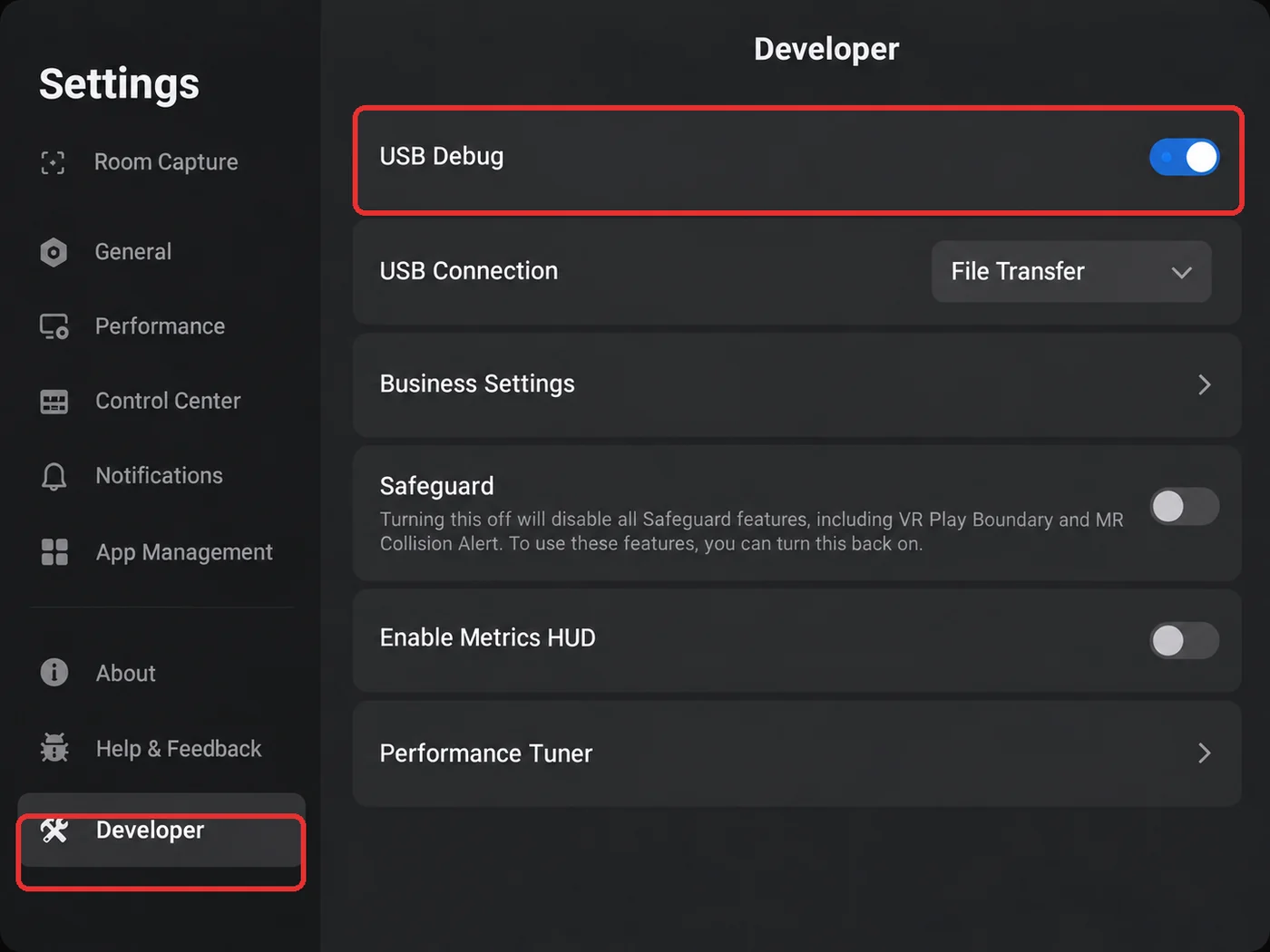Go to General settings

[161, 252]
